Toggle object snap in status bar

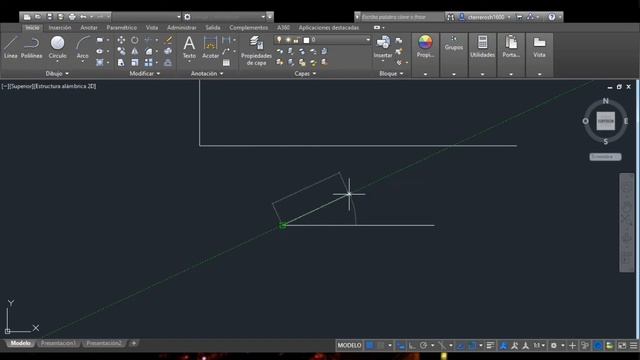473,345
